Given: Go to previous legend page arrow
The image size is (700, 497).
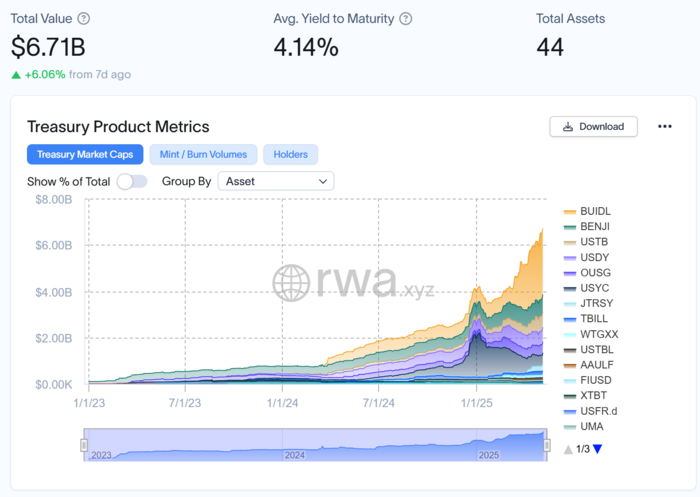Looking at the screenshot, I should 568,449.
